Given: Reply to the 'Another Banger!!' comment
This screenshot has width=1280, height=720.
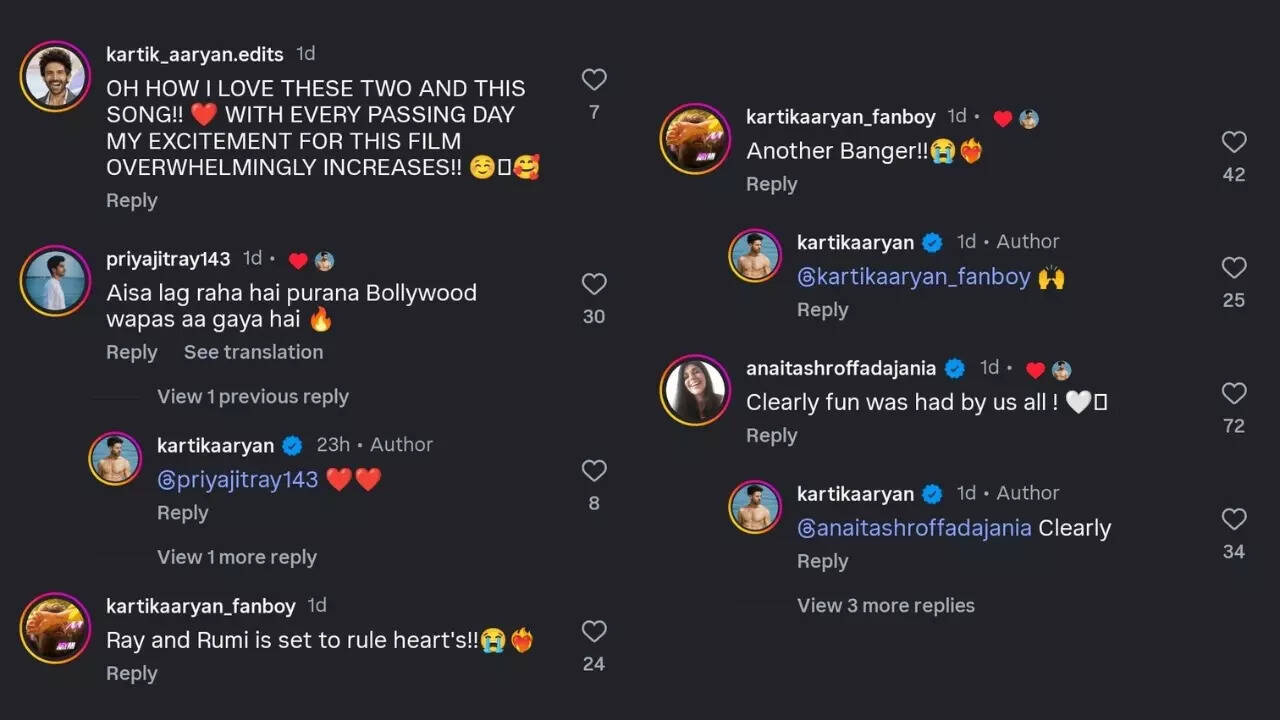Looking at the screenshot, I should [771, 184].
